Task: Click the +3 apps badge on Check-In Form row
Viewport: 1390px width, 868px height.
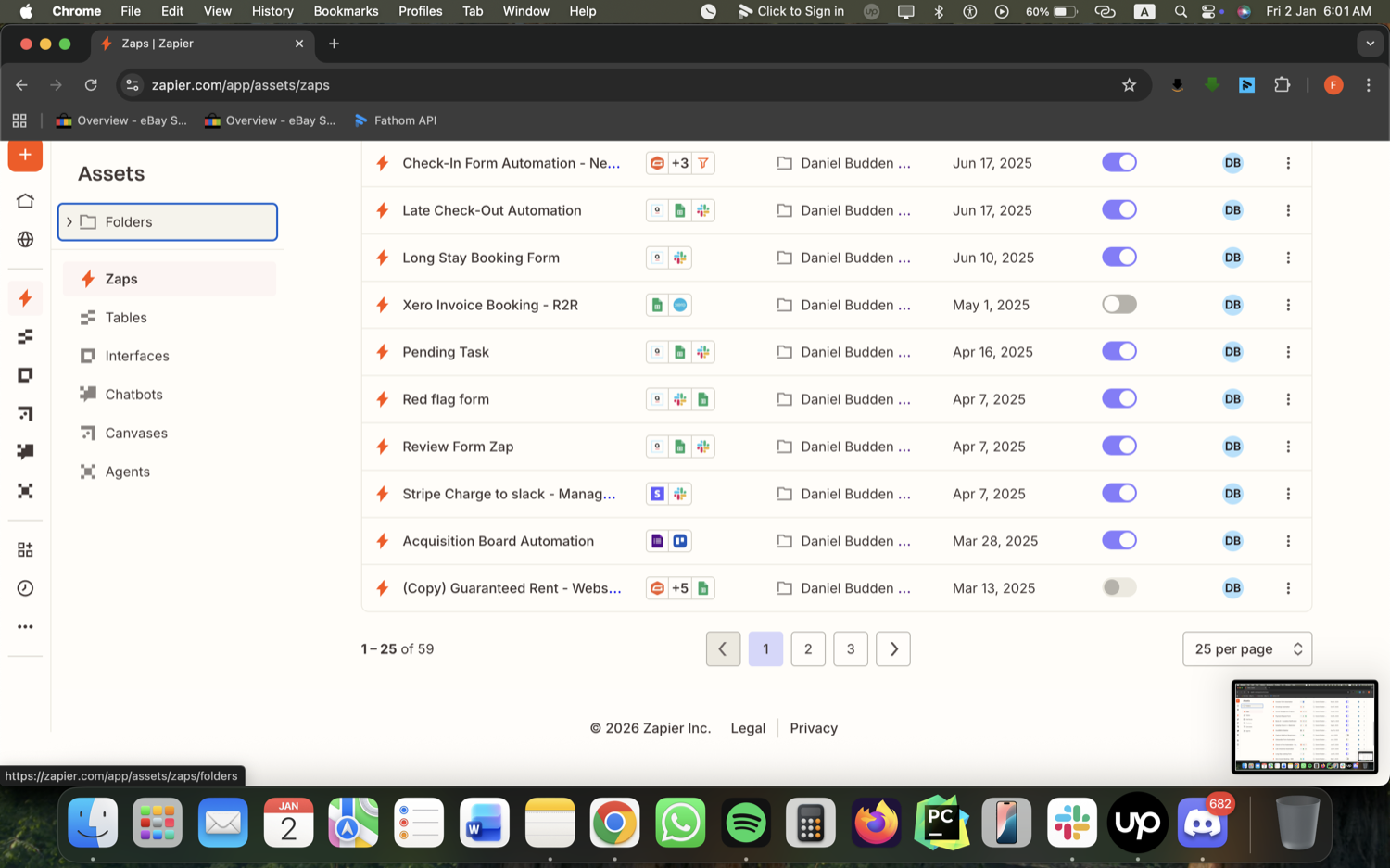Action: (x=680, y=163)
